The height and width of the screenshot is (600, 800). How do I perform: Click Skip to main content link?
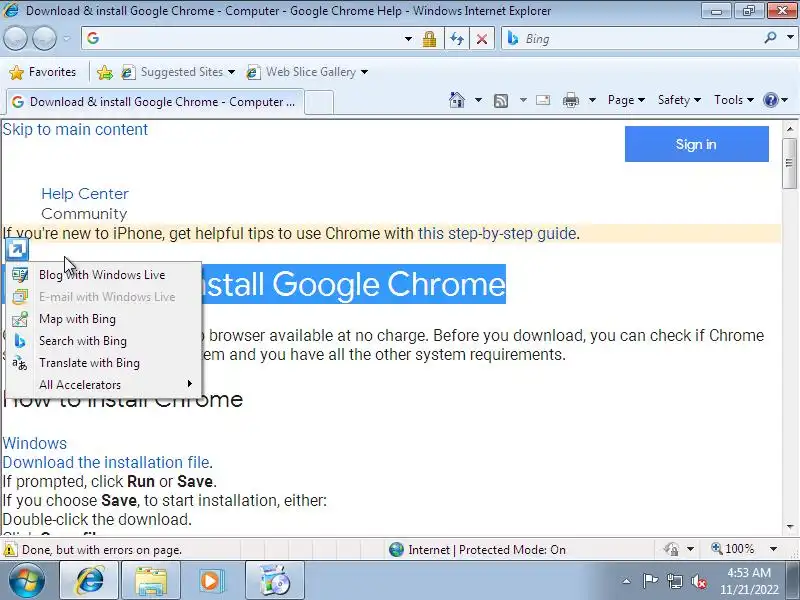pos(75,130)
